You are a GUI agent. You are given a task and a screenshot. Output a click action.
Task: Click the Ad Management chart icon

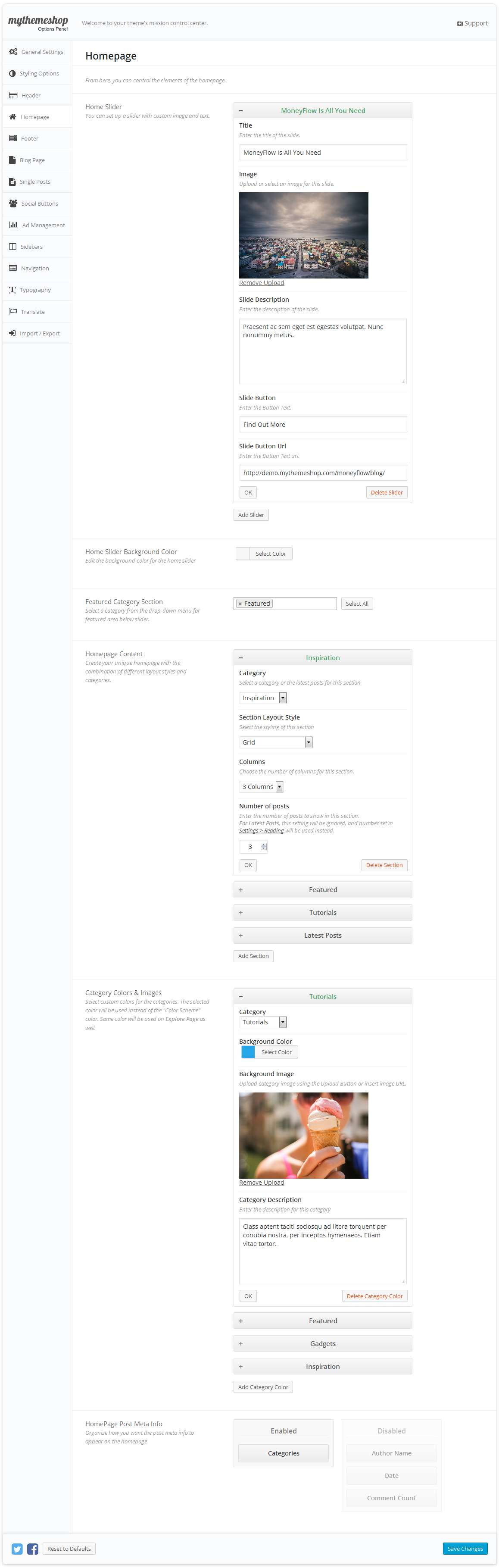(13, 225)
